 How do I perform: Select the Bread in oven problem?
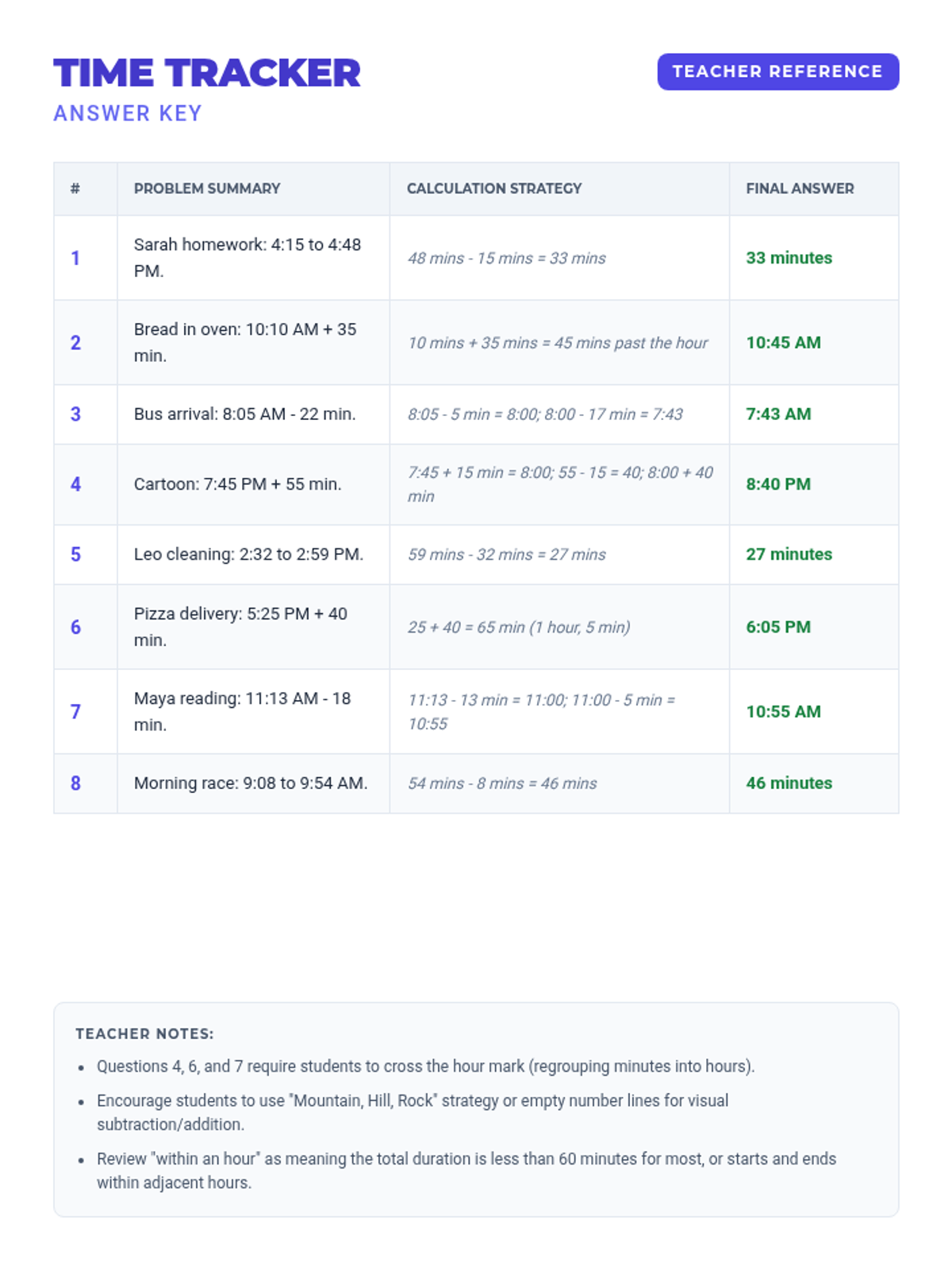click(244, 342)
